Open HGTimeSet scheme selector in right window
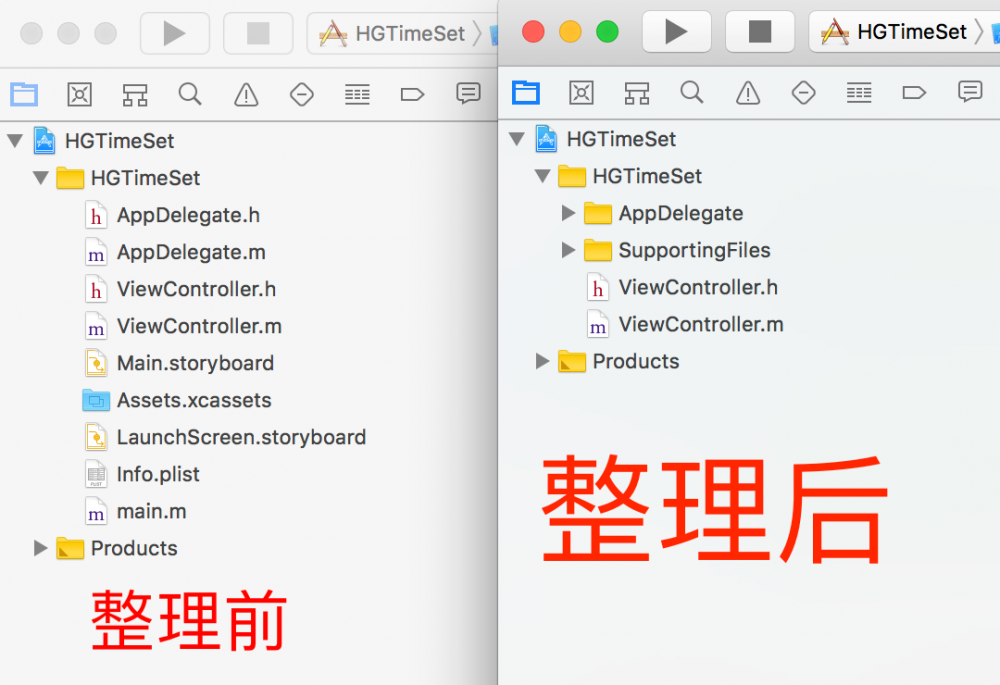 click(x=904, y=31)
